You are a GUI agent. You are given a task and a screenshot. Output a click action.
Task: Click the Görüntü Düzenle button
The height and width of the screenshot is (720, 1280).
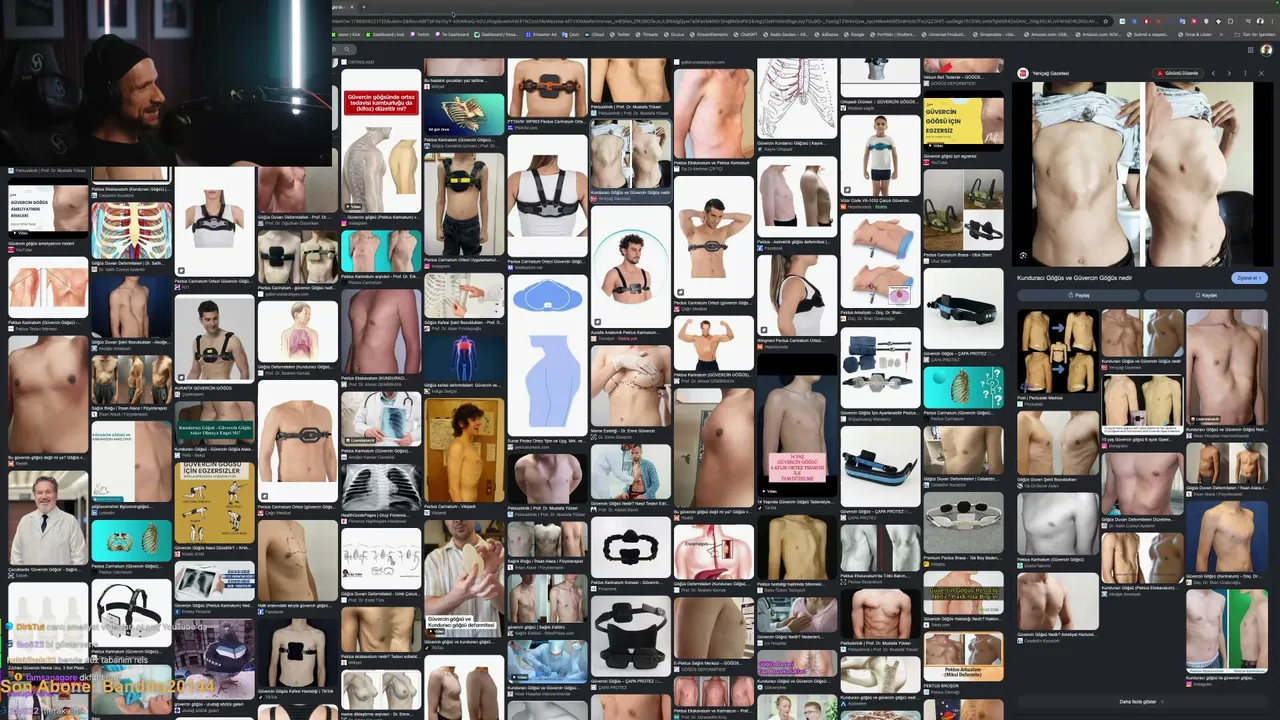1177,73
